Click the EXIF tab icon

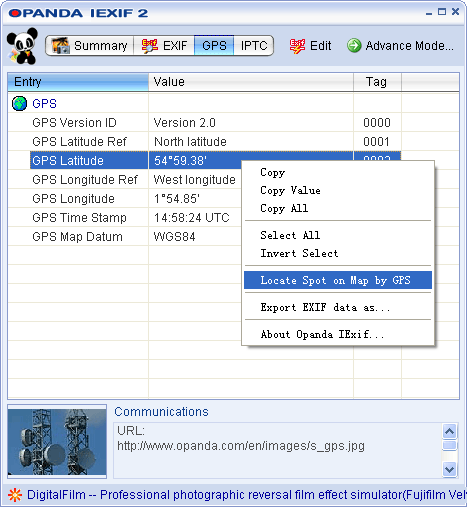[x=149, y=46]
